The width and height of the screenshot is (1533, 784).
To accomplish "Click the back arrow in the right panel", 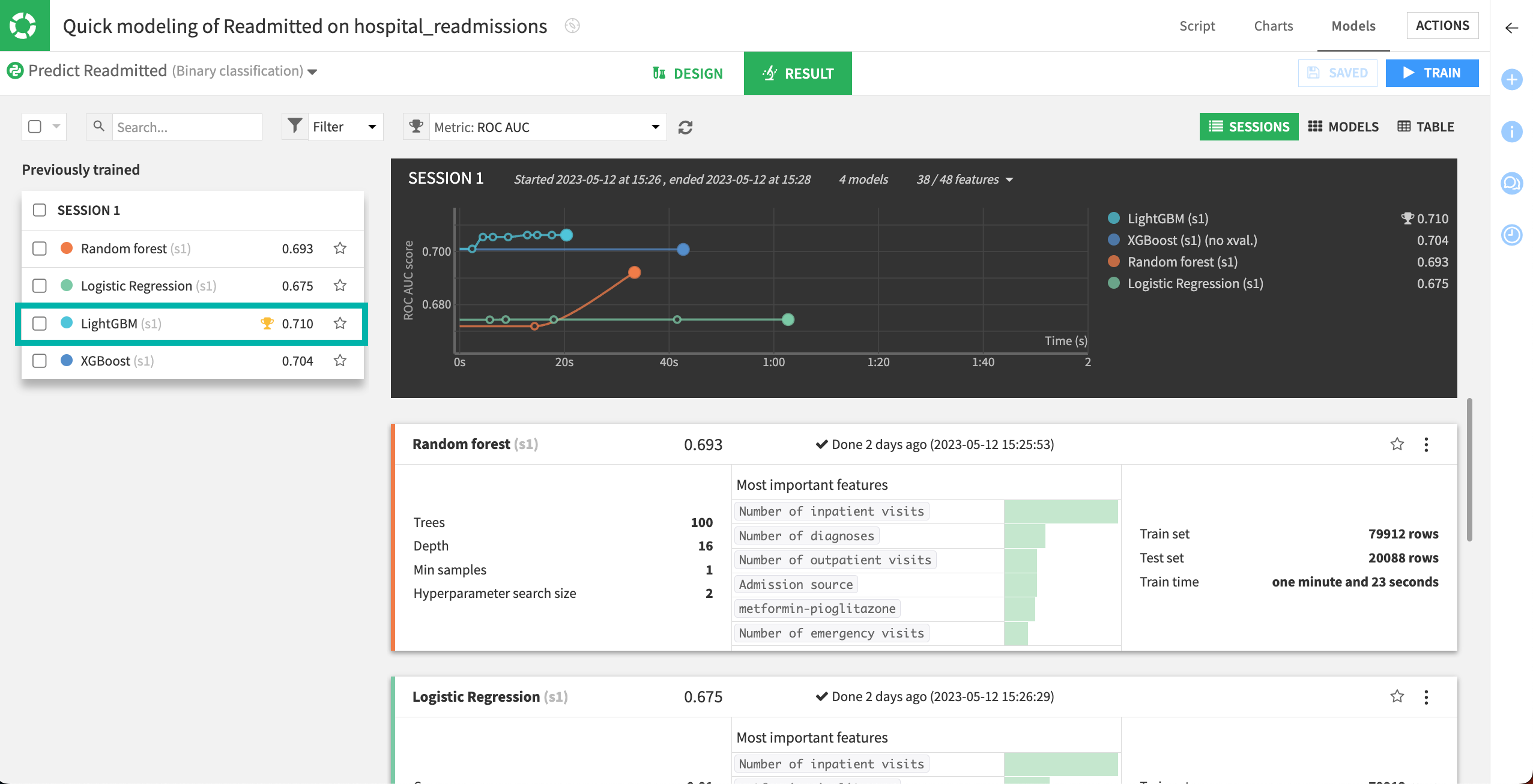I will tap(1511, 28).
